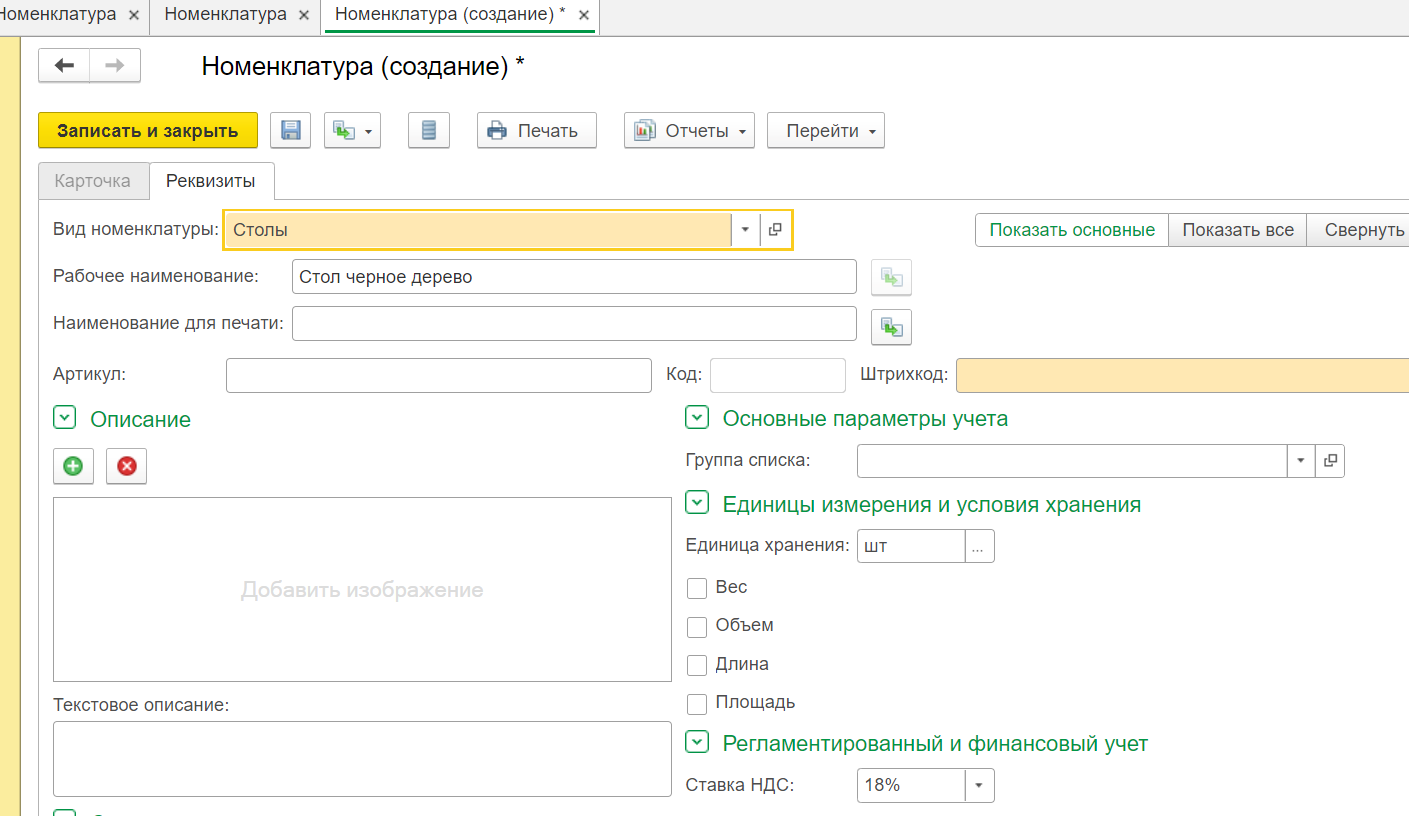Click the Показать все button
Viewport: 1409px width, 816px height.
[x=1237, y=230]
